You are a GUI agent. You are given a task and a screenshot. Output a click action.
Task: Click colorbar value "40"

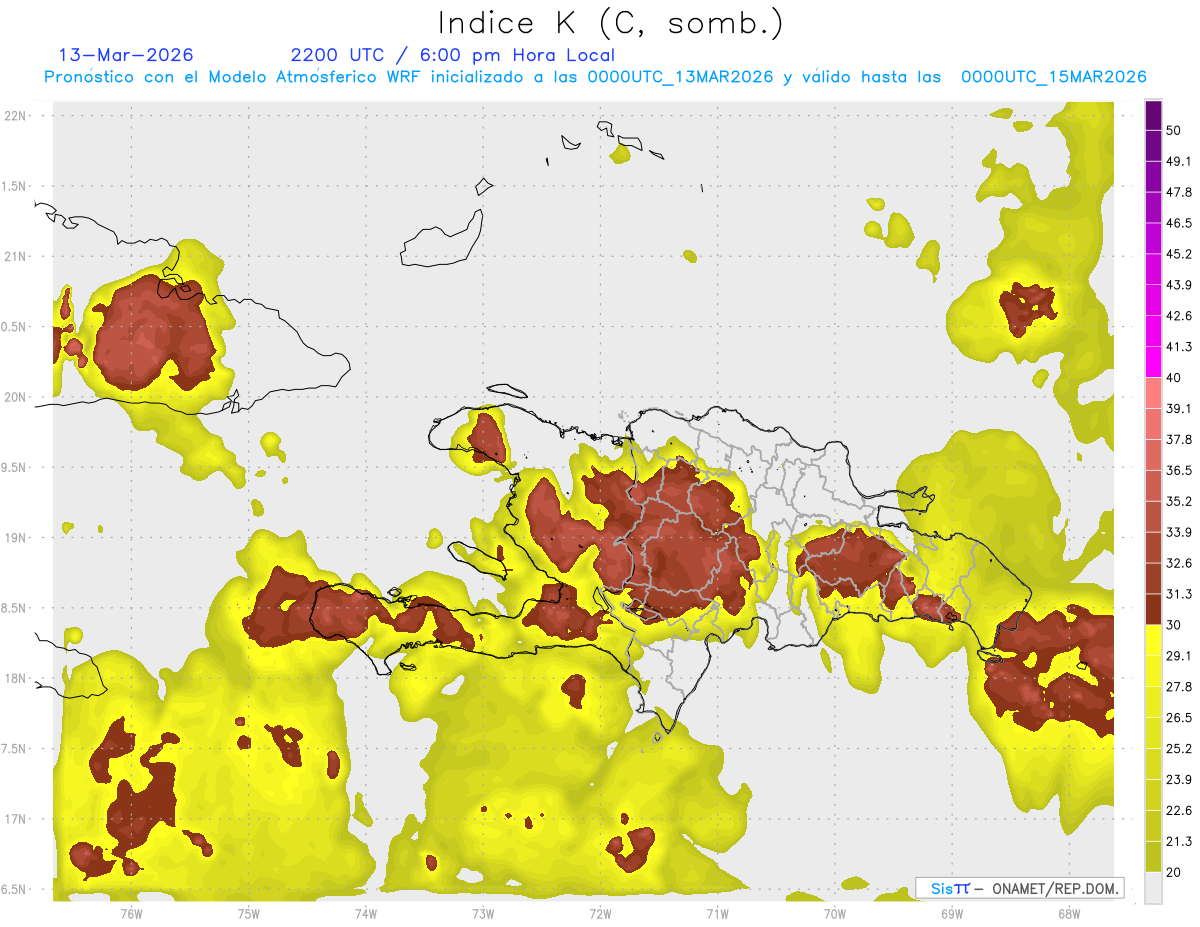click(x=1174, y=378)
